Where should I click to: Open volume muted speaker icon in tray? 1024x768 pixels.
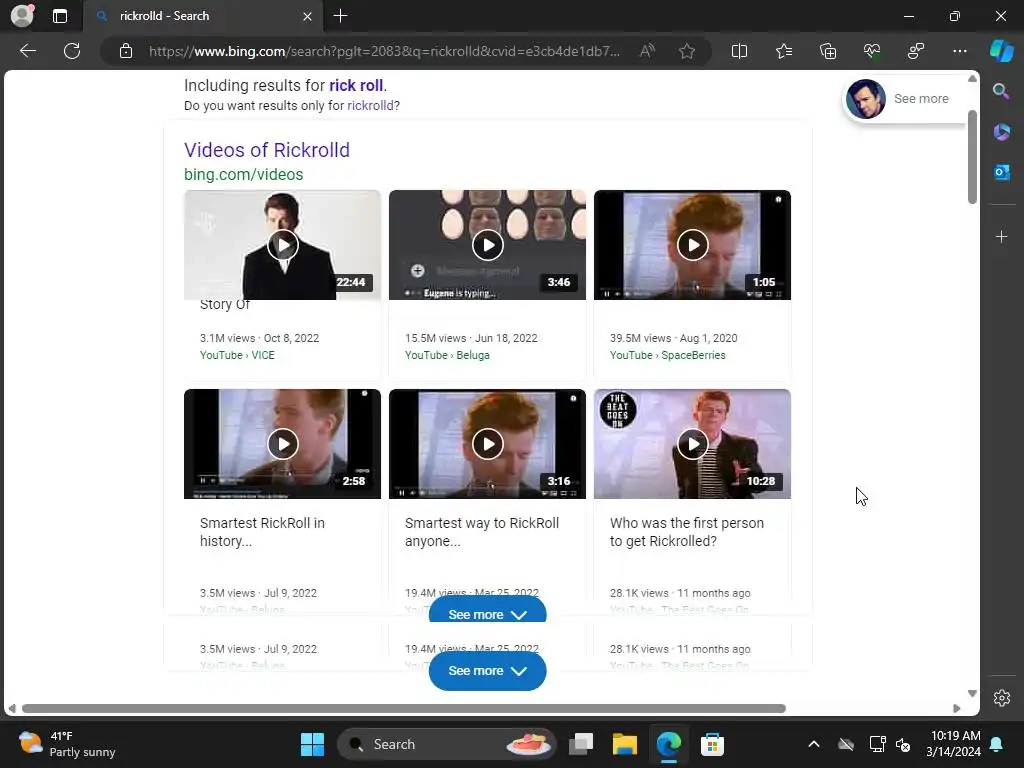(x=903, y=744)
